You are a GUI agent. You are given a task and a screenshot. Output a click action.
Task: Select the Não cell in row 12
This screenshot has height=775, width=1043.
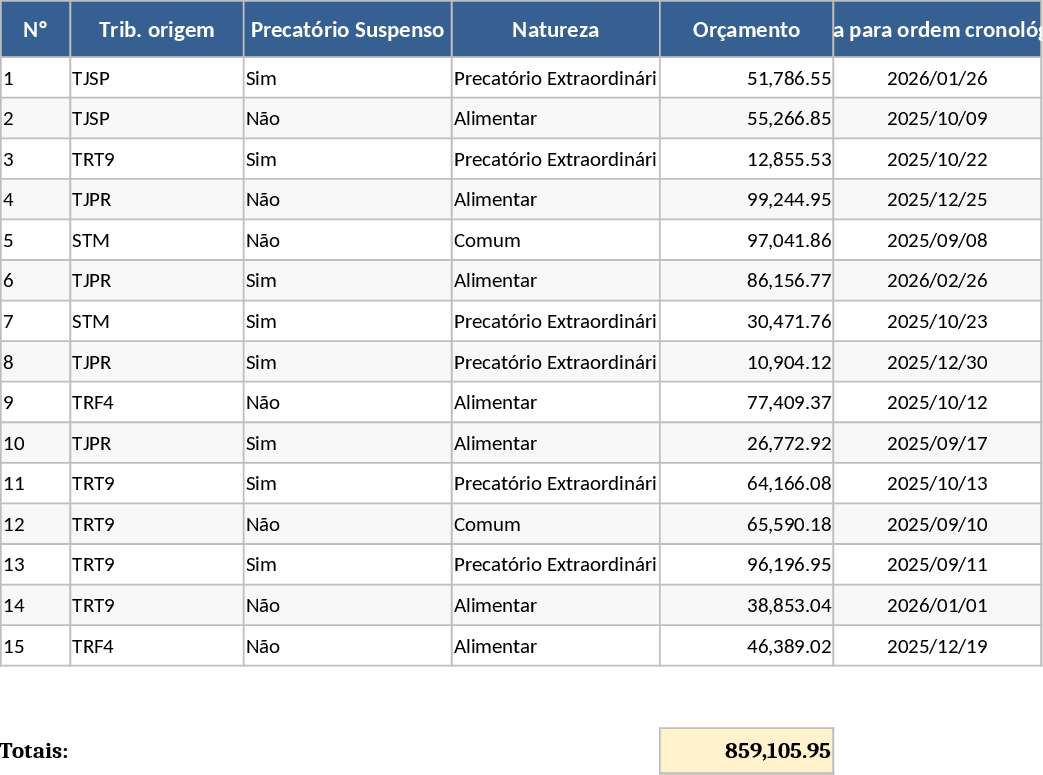coord(347,524)
